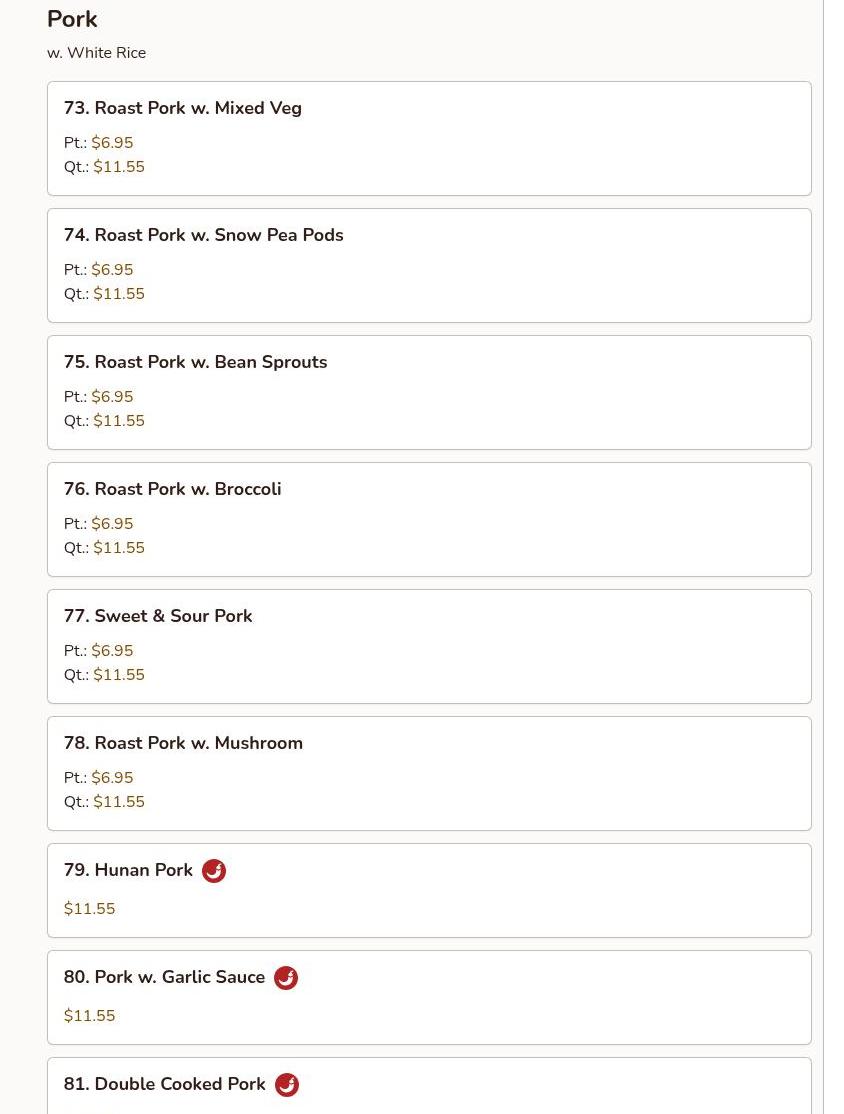Open 78. Roast Pork w. Mushroom
The height and width of the screenshot is (1114, 844).
[x=429, y=774]
